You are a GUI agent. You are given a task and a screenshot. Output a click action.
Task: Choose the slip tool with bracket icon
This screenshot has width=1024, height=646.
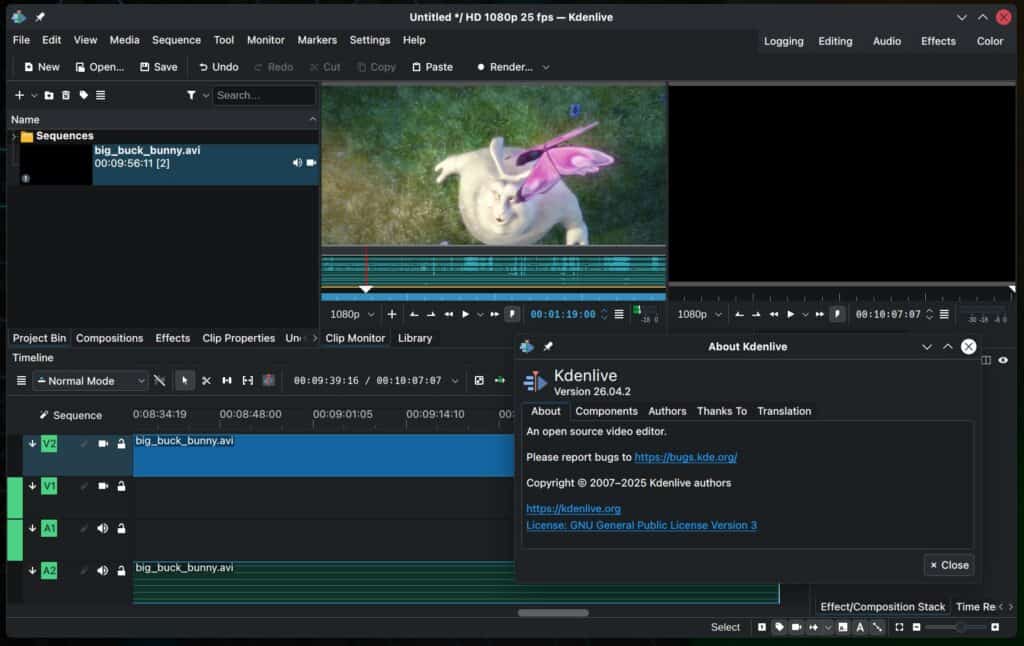click(248, 381)
